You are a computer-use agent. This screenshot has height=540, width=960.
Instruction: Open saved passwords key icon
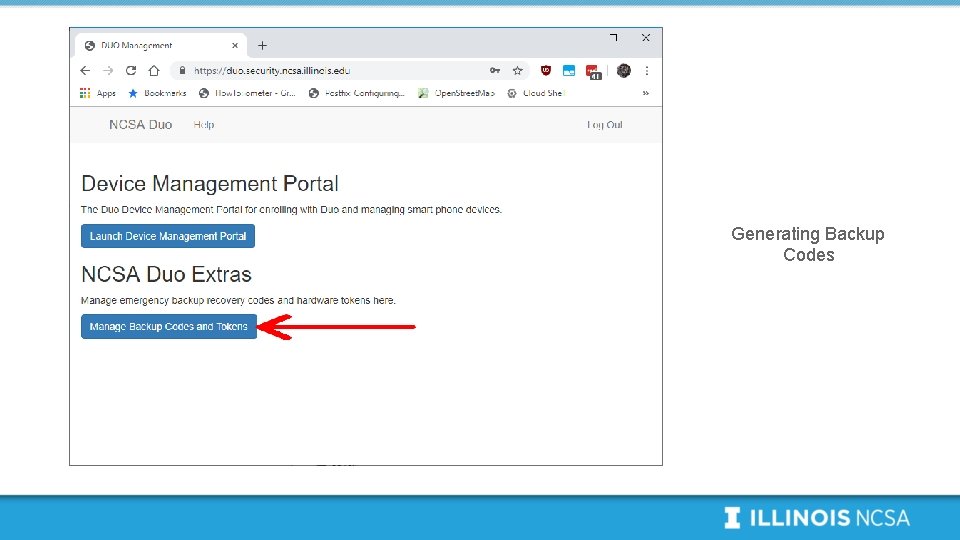[495, 70]
